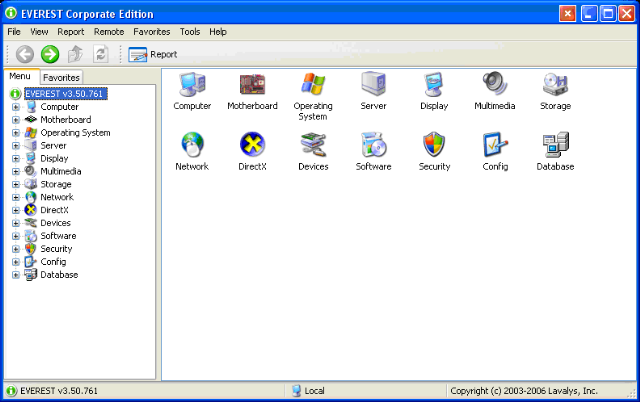Open the Remote menu
This screenshot has height=402, width=640.
point(109,32)
